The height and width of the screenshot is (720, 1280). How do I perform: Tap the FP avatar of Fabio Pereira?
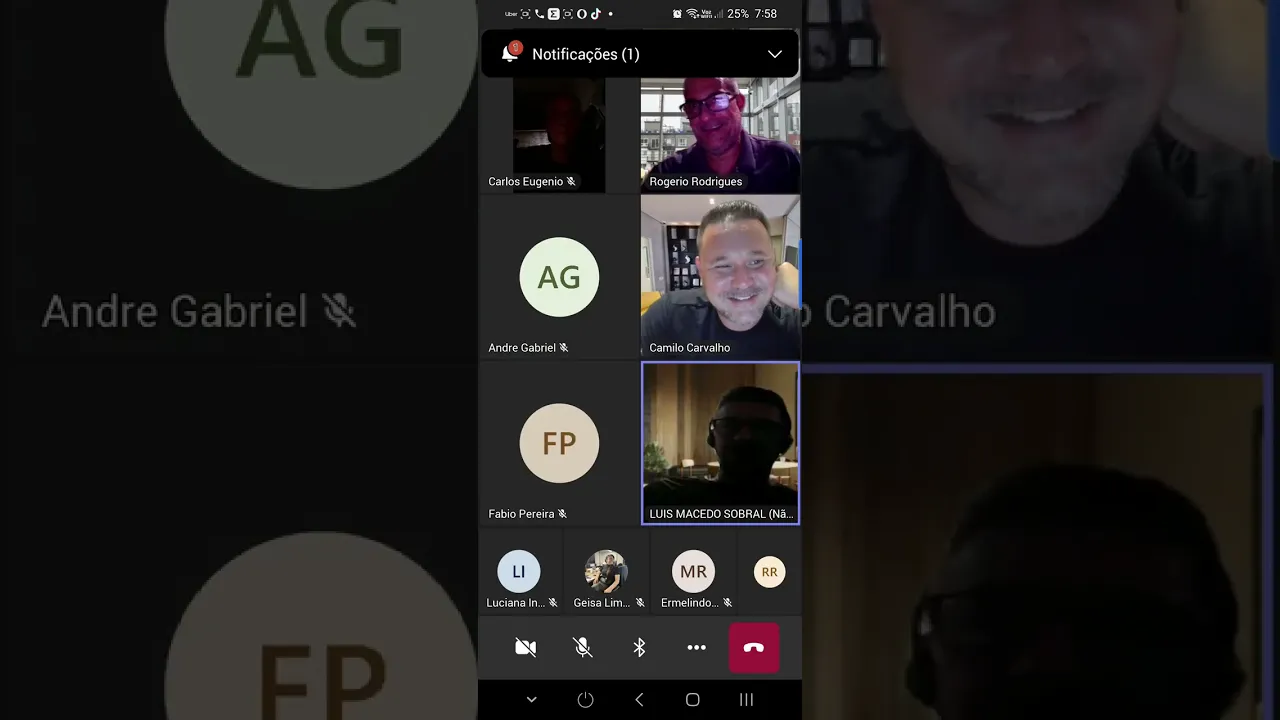coord(559,443)
